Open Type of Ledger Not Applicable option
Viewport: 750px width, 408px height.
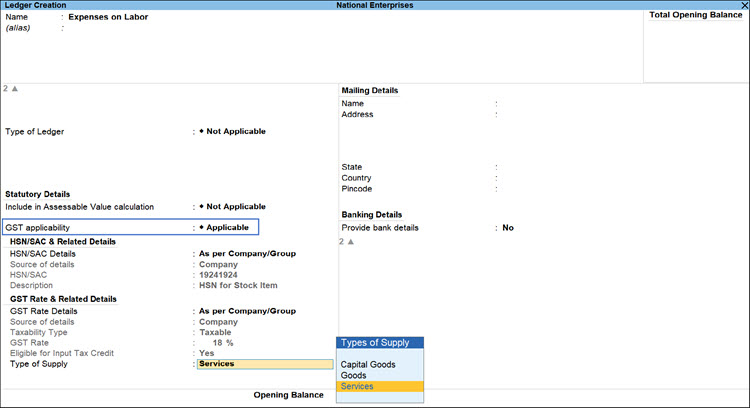(235, 131)
